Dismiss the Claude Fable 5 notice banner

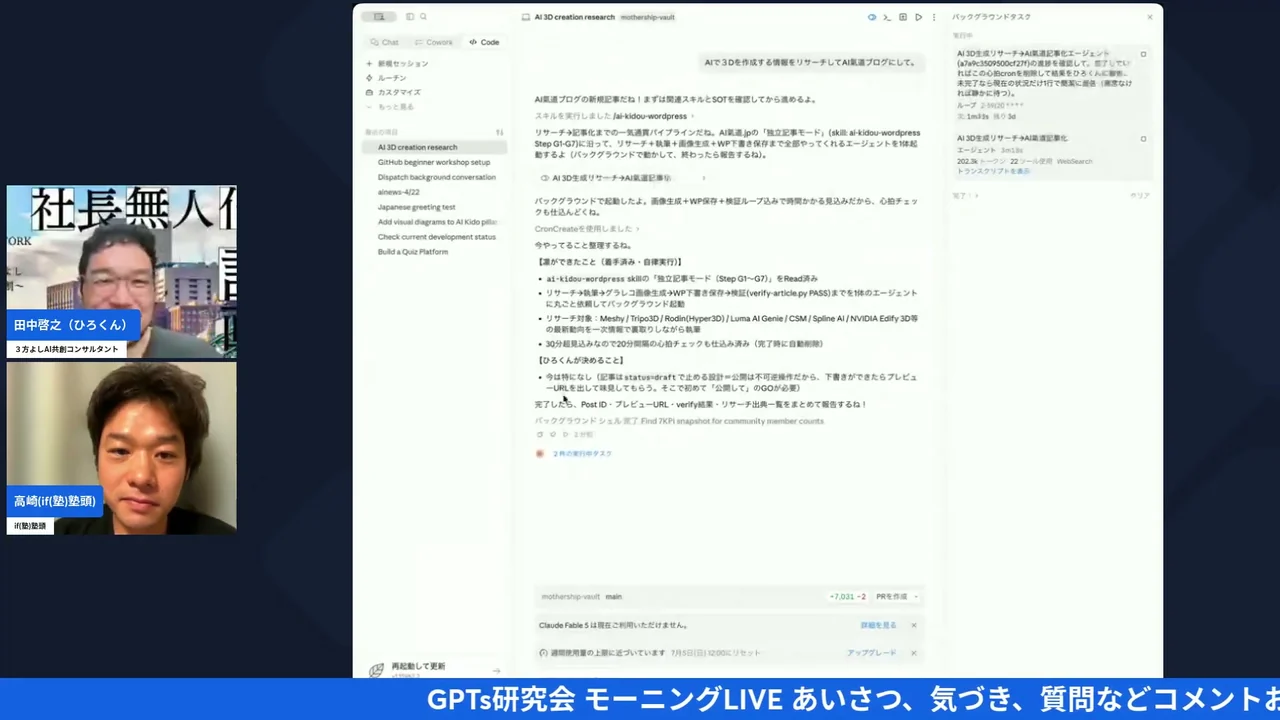[913, 625]
